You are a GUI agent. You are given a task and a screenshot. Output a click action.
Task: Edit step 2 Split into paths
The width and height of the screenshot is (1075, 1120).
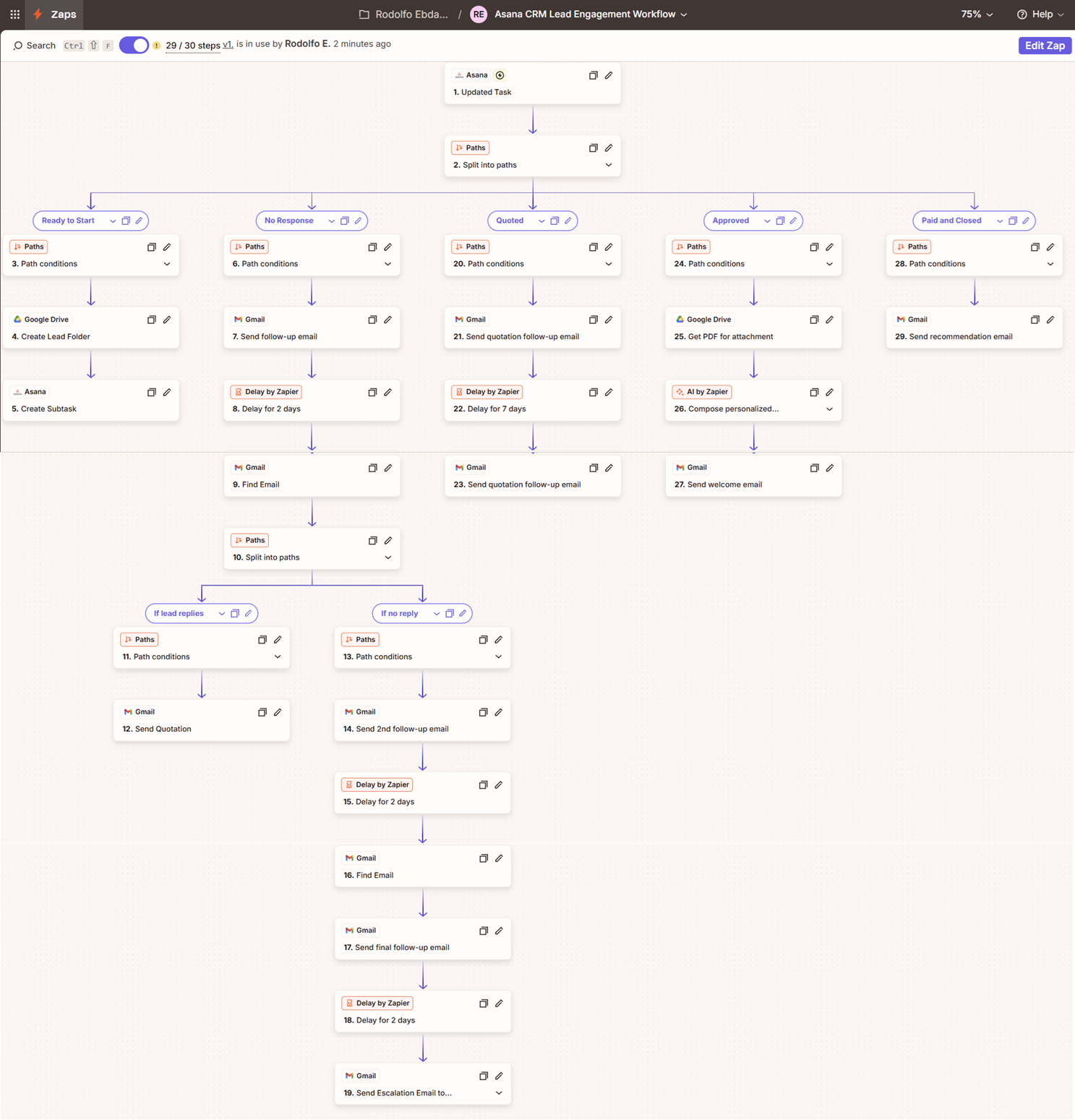point(609,148)
